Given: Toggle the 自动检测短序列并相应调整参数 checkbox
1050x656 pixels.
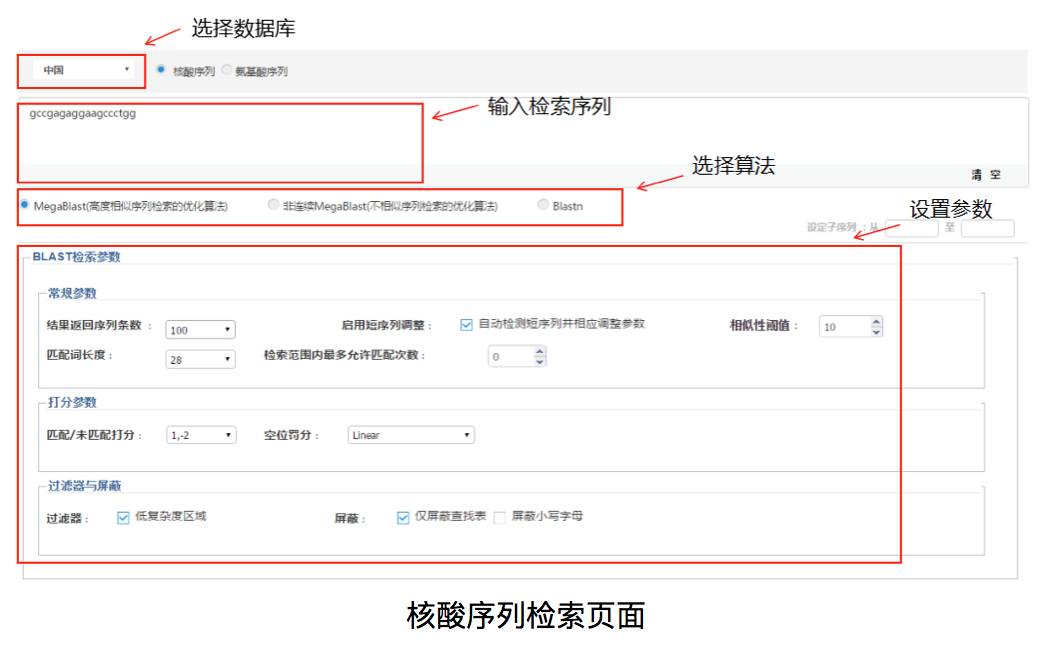Looking at the screenshot, I should [466, 325].
